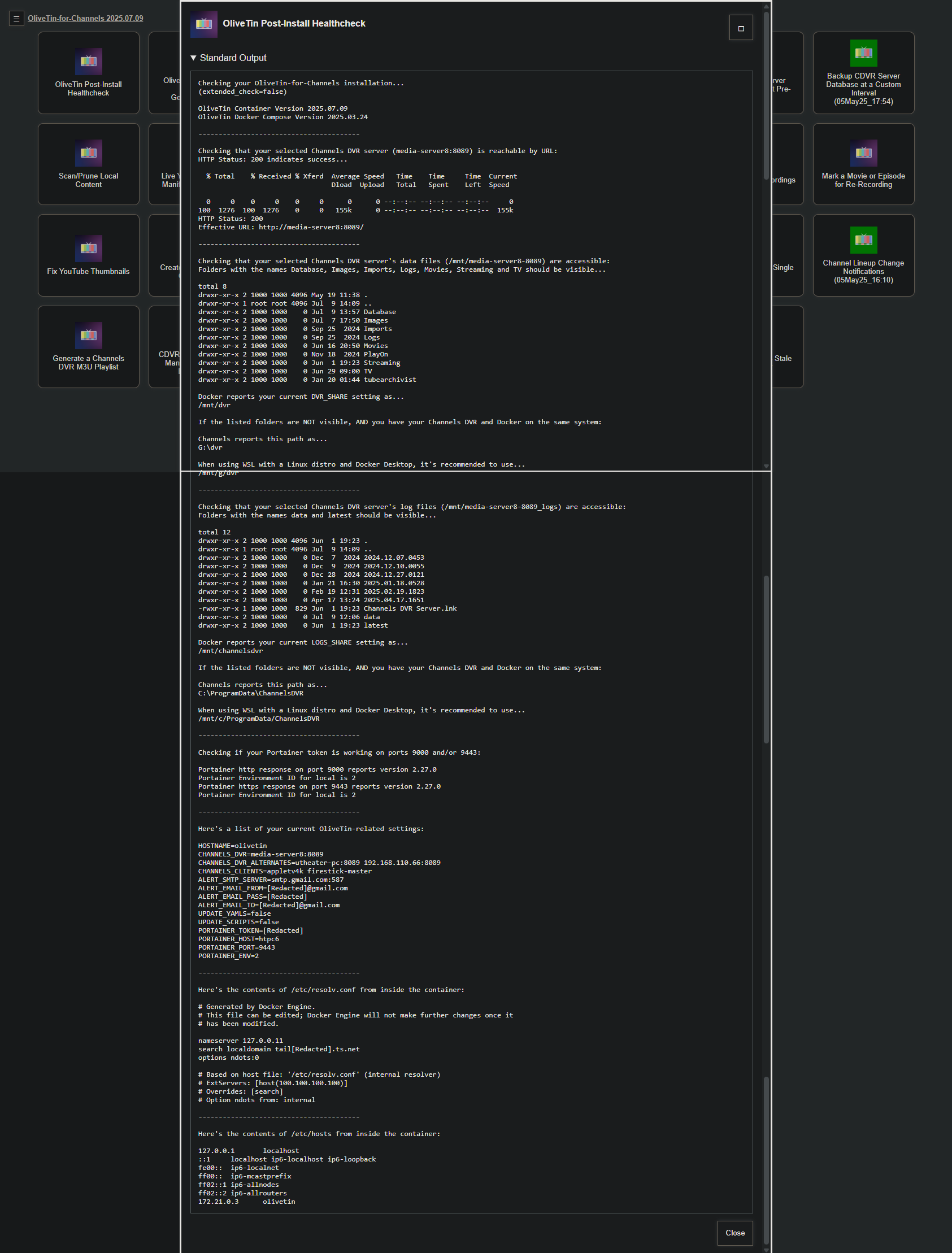Screen dimensions: 952x1253
Task: Open the green Channel Lineup Change Notifications tile
Action: pos(863,255)
